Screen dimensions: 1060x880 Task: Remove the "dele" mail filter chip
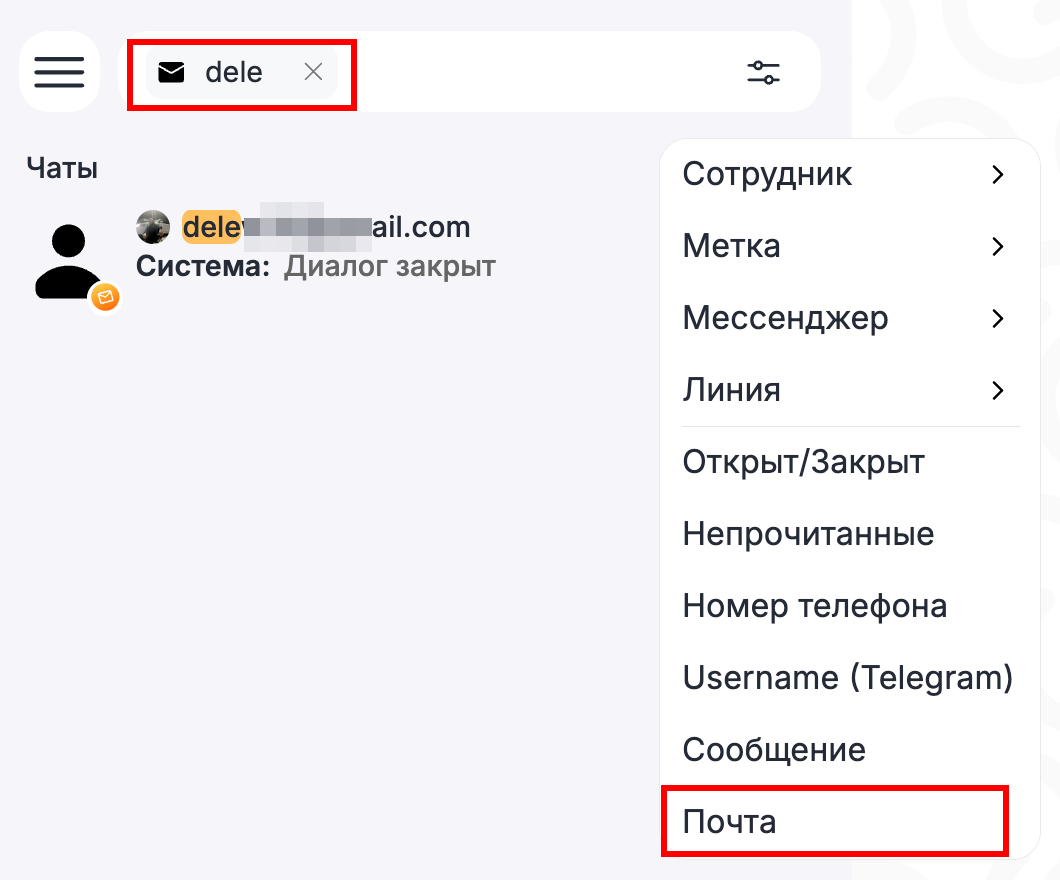tap(313, 72)
